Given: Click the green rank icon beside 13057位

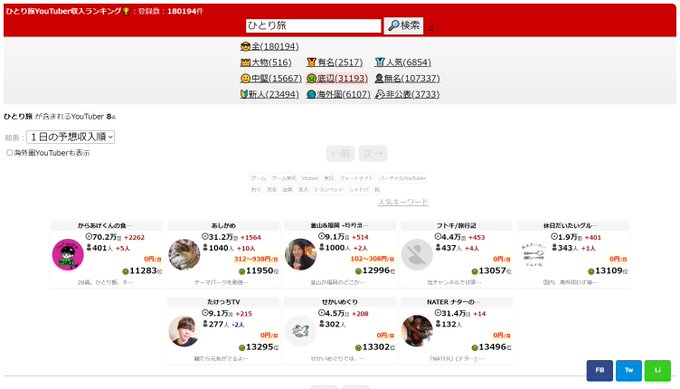Looking at the screenshot, I should 474,271.
